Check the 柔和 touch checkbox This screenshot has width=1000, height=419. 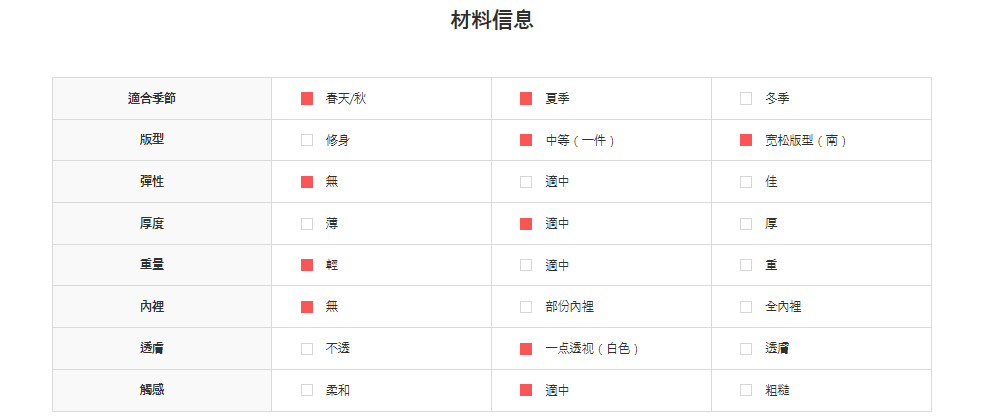tap(307, 390)
